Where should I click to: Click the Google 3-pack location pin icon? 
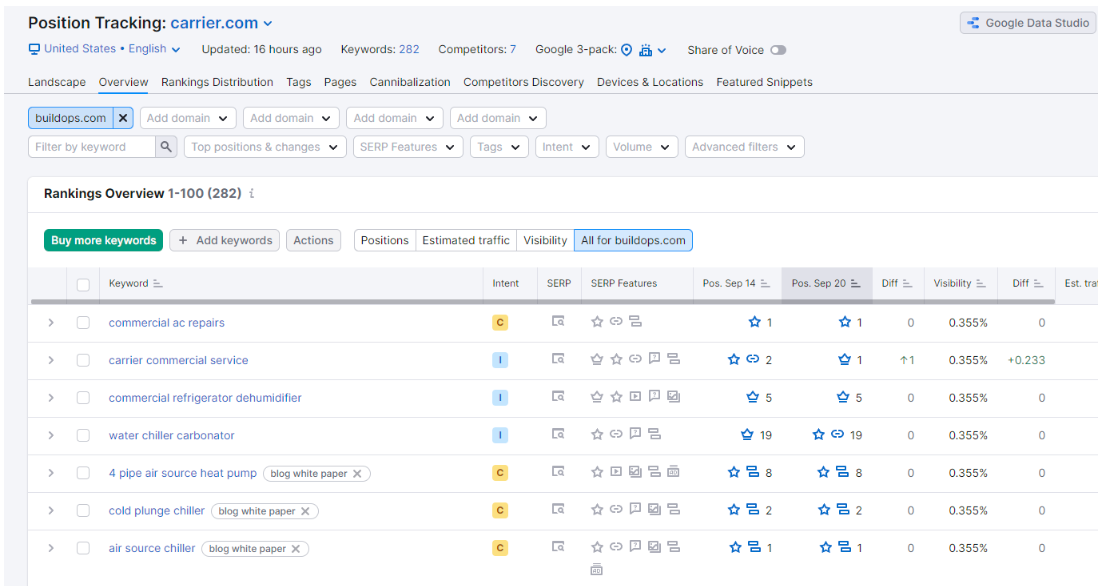point(626,50)
